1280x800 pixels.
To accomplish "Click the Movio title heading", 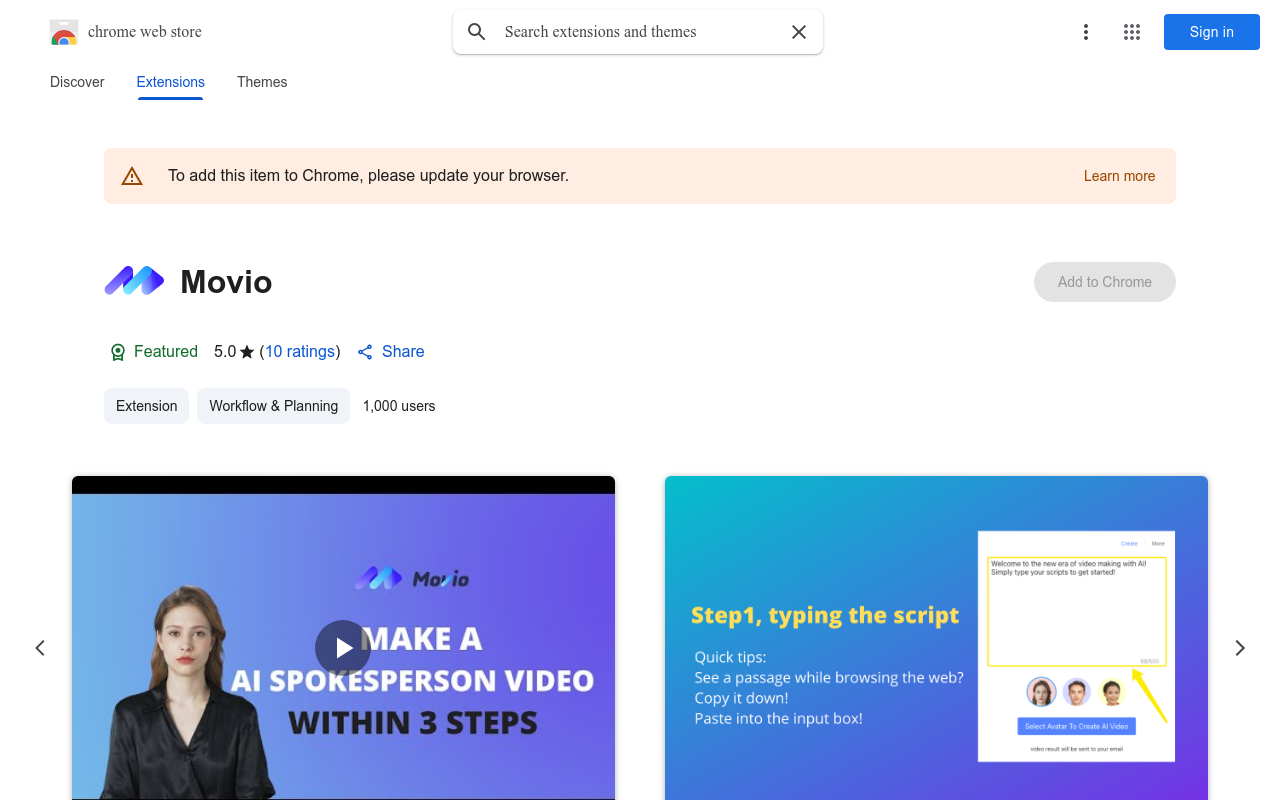I will pyautogui.click(x=226, y=282).
